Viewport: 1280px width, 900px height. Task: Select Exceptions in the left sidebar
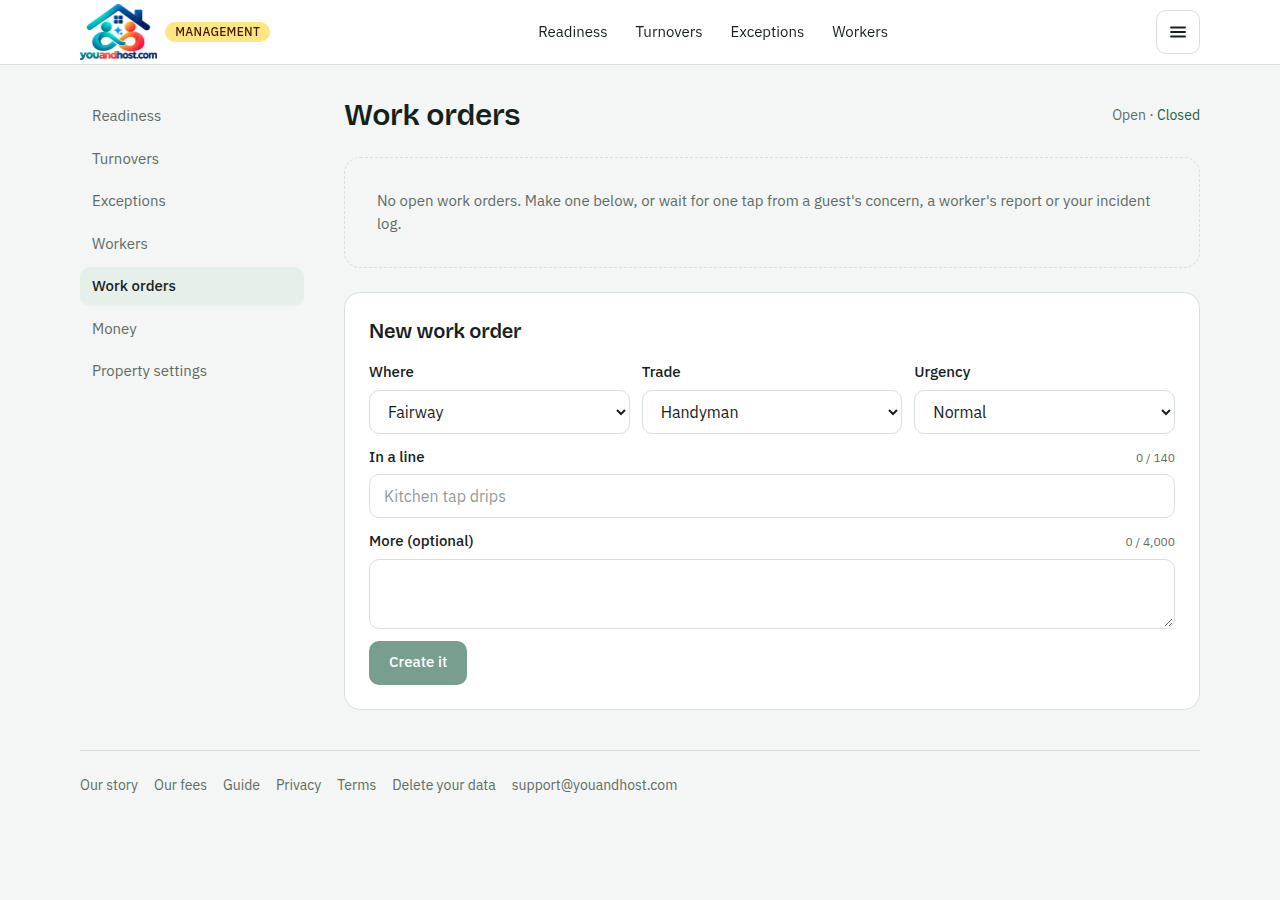(x=192, y=201)
